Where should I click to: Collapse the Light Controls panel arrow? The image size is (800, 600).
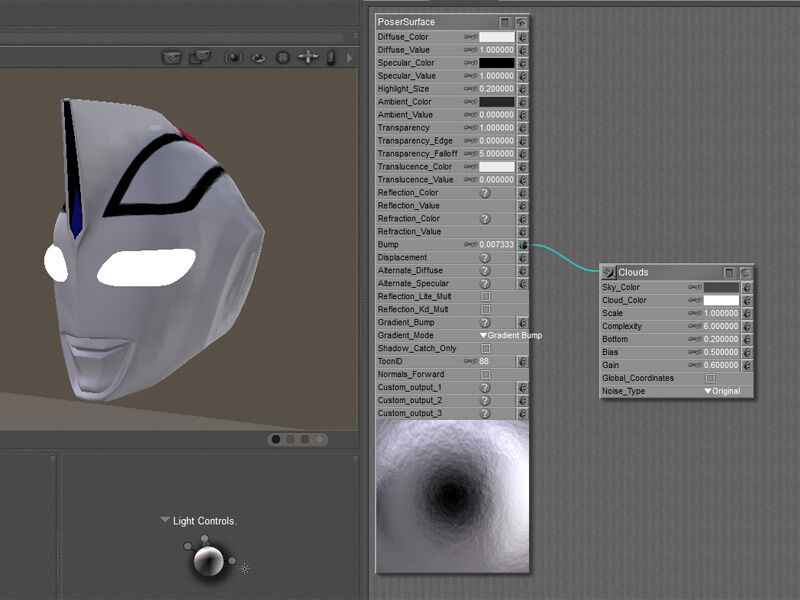(165, 521)
